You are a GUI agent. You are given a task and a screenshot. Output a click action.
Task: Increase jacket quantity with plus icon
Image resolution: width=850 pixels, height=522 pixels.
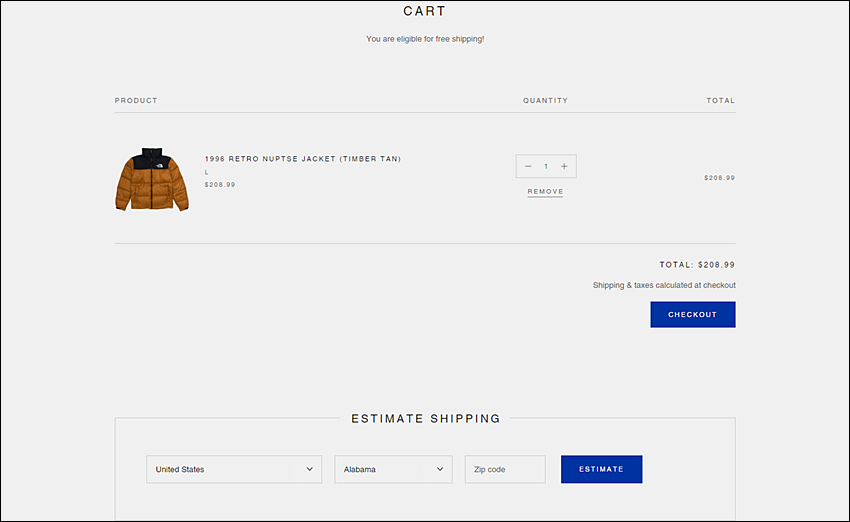tap(564, 166)
